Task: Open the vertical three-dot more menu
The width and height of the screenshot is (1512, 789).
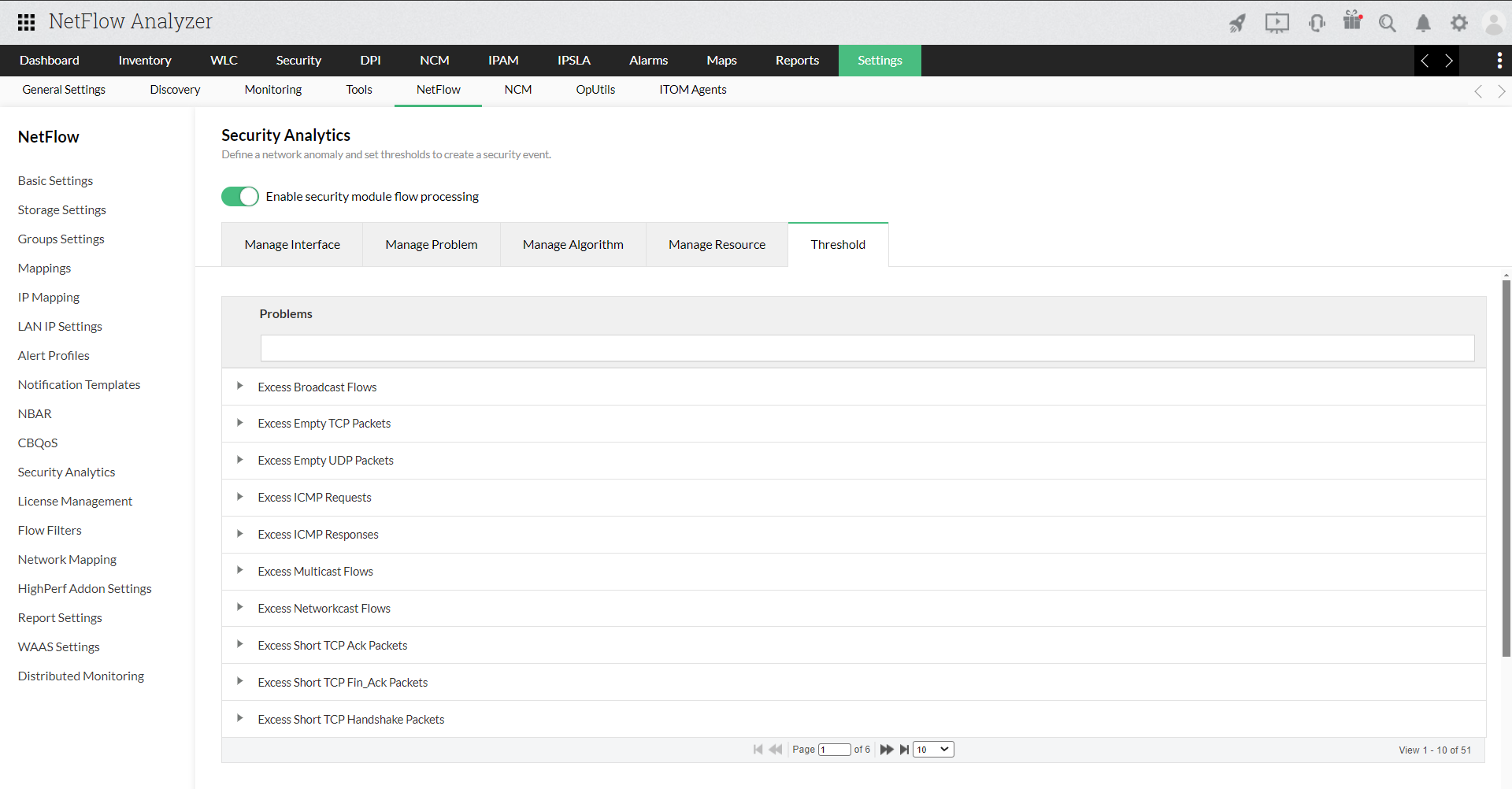Action: tap(1499, 61)
